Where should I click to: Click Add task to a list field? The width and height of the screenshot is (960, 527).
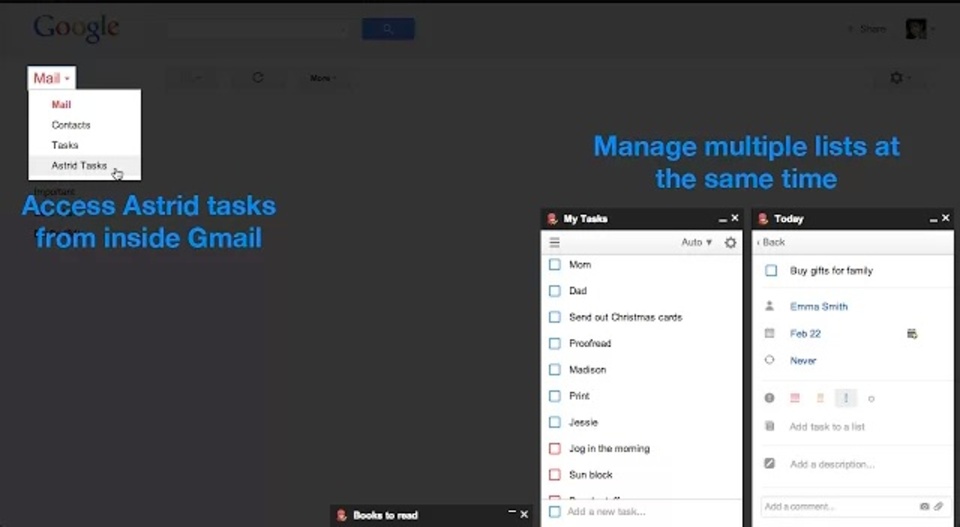point(827,427)
